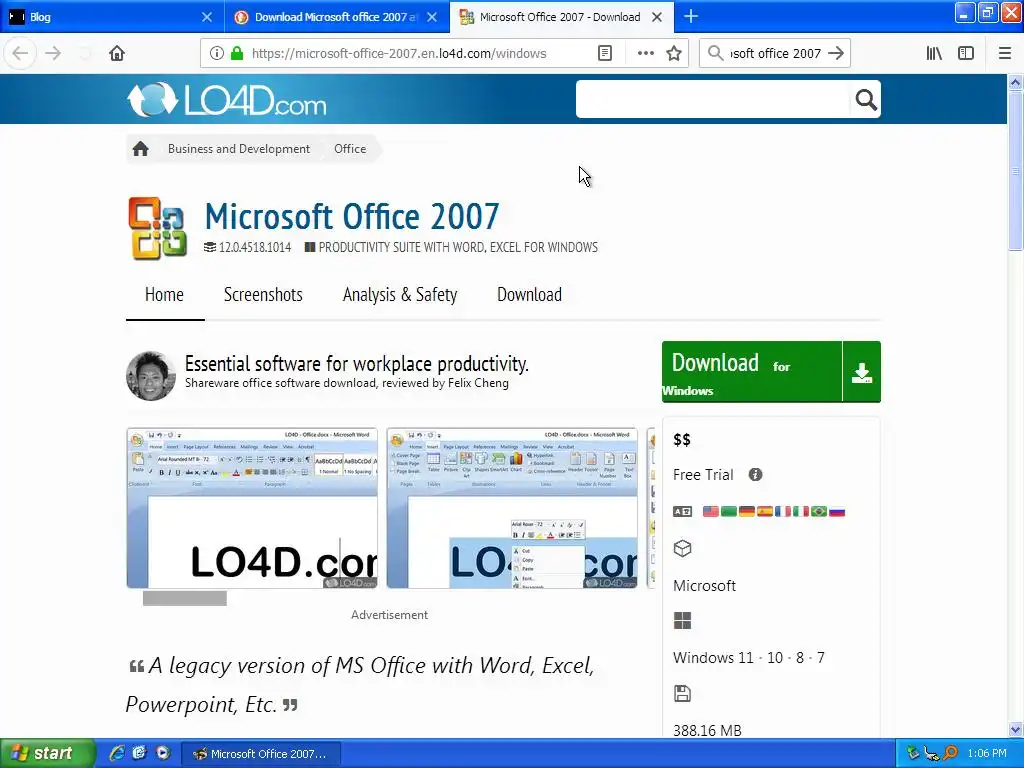Screen dimensions: 1024x768
Task: Click the 1:06 PM system clock
Action: [x=987, y=753]
